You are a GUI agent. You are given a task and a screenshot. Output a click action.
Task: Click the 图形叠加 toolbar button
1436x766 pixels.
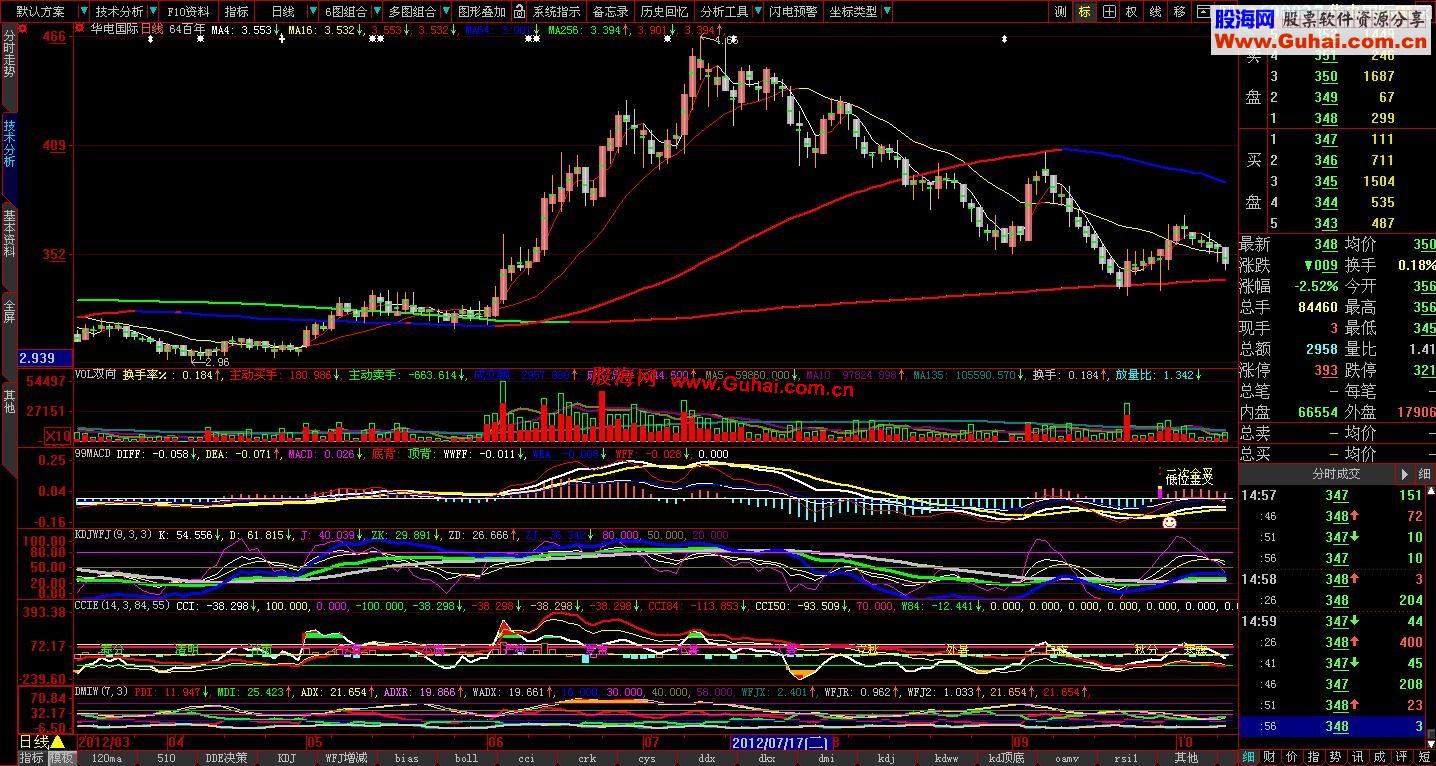[x=481, y=12]
